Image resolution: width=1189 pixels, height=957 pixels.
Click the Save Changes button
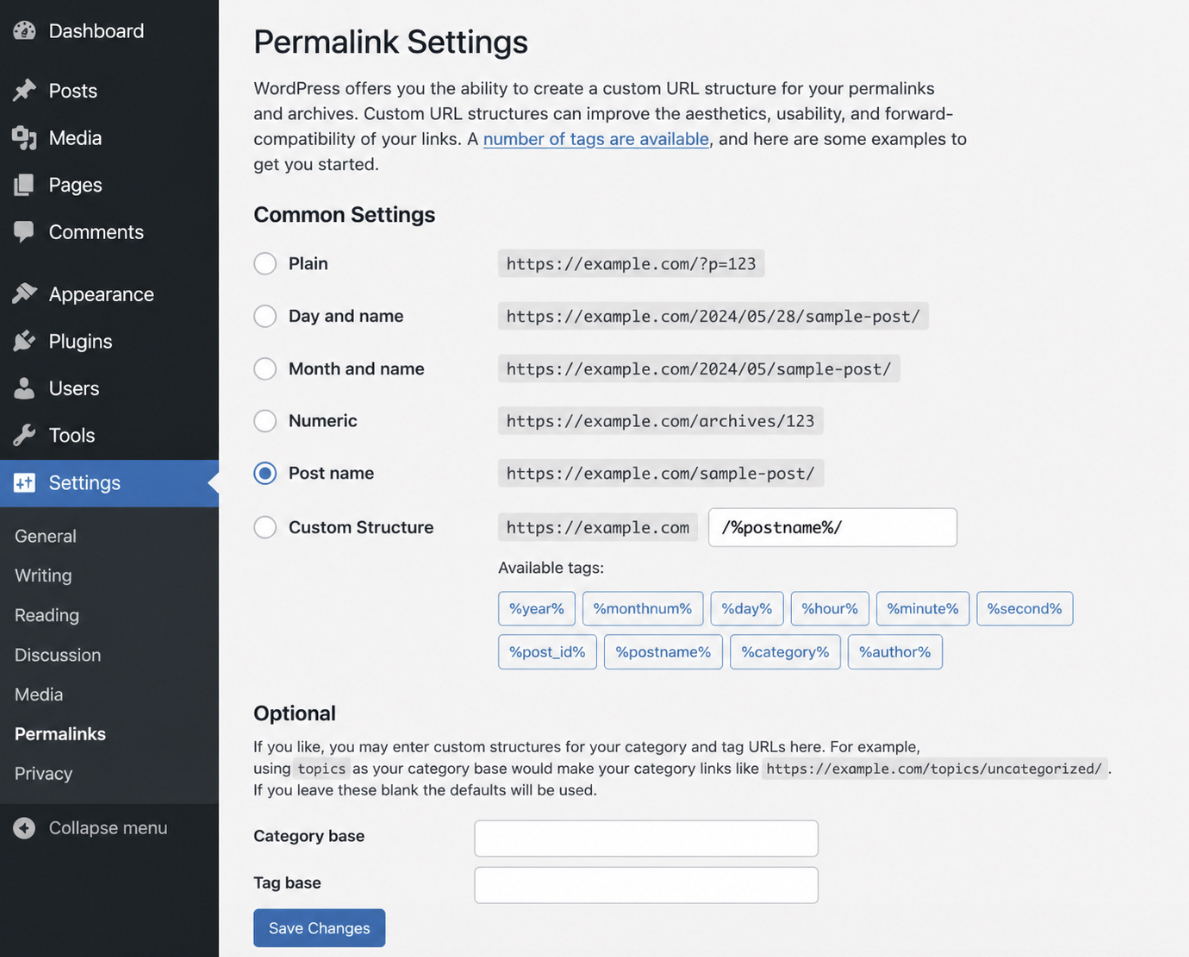319,928
